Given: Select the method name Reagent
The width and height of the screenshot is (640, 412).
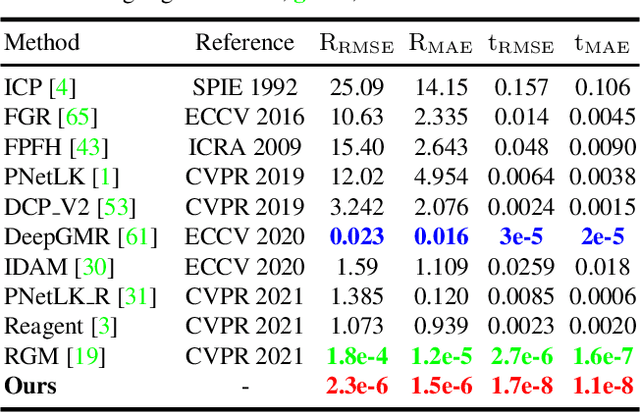Looking at the screenshot, I should click(44, 327).
